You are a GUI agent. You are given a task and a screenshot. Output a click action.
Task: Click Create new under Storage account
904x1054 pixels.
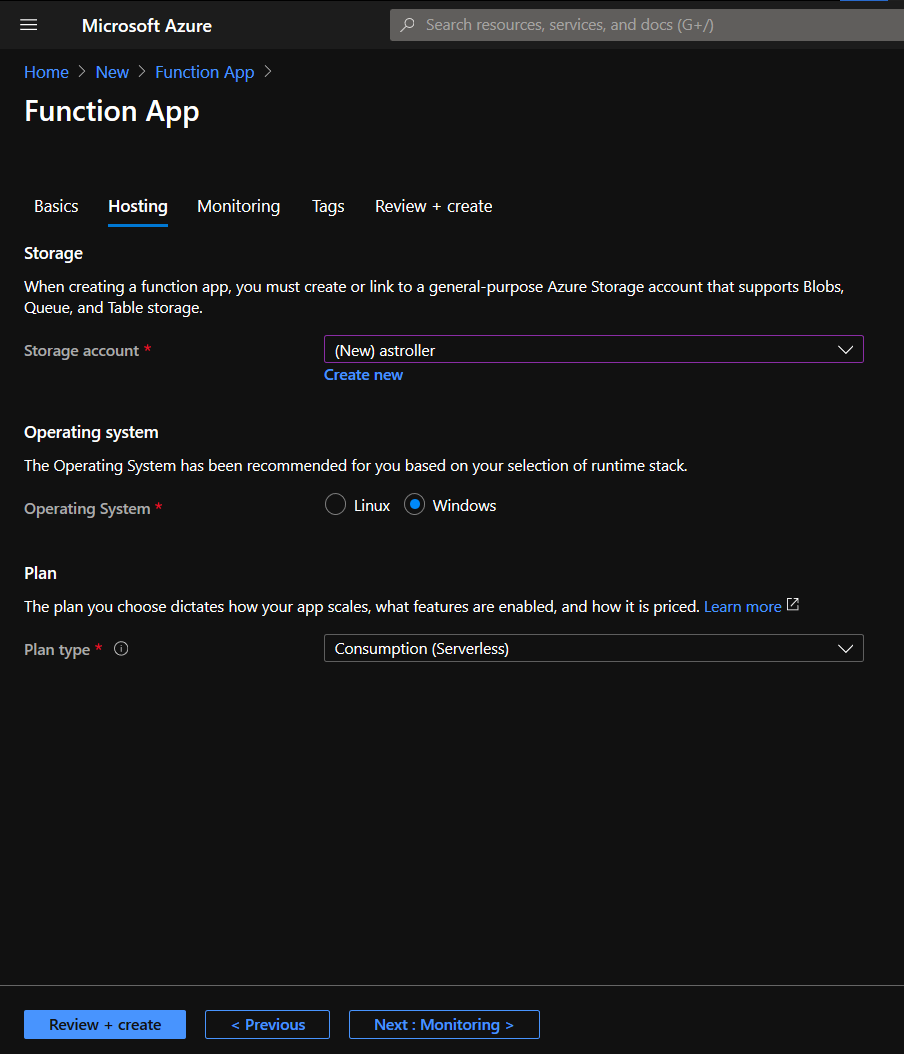pyautogui.click(x=363, y=374)
